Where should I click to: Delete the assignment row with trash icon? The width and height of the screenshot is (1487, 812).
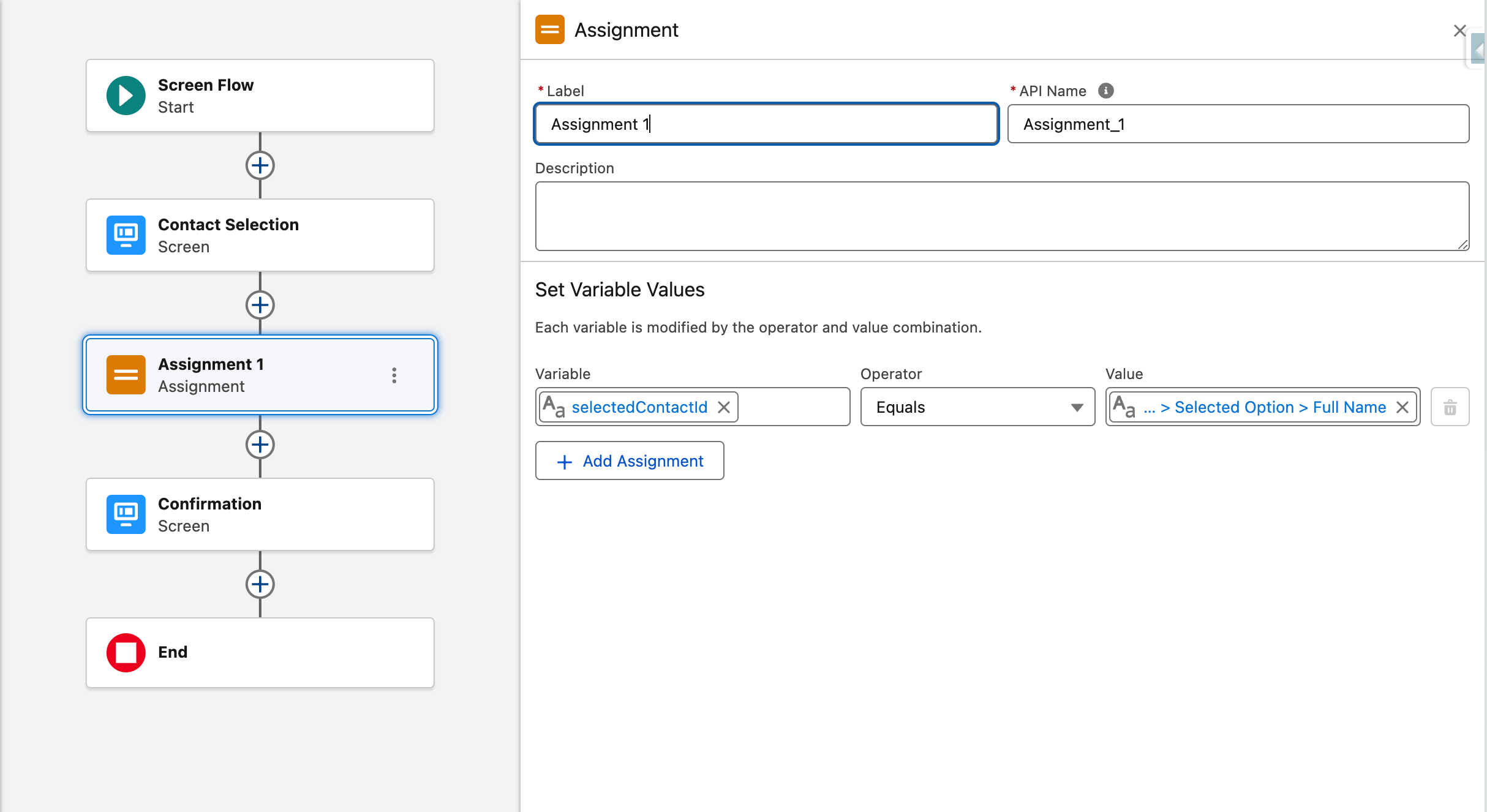point(1450,407)
